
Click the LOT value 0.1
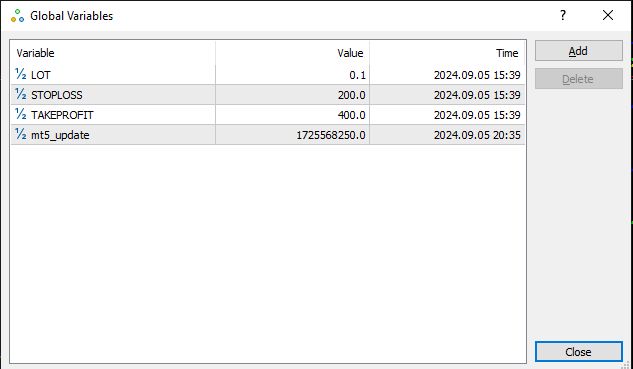357,75
